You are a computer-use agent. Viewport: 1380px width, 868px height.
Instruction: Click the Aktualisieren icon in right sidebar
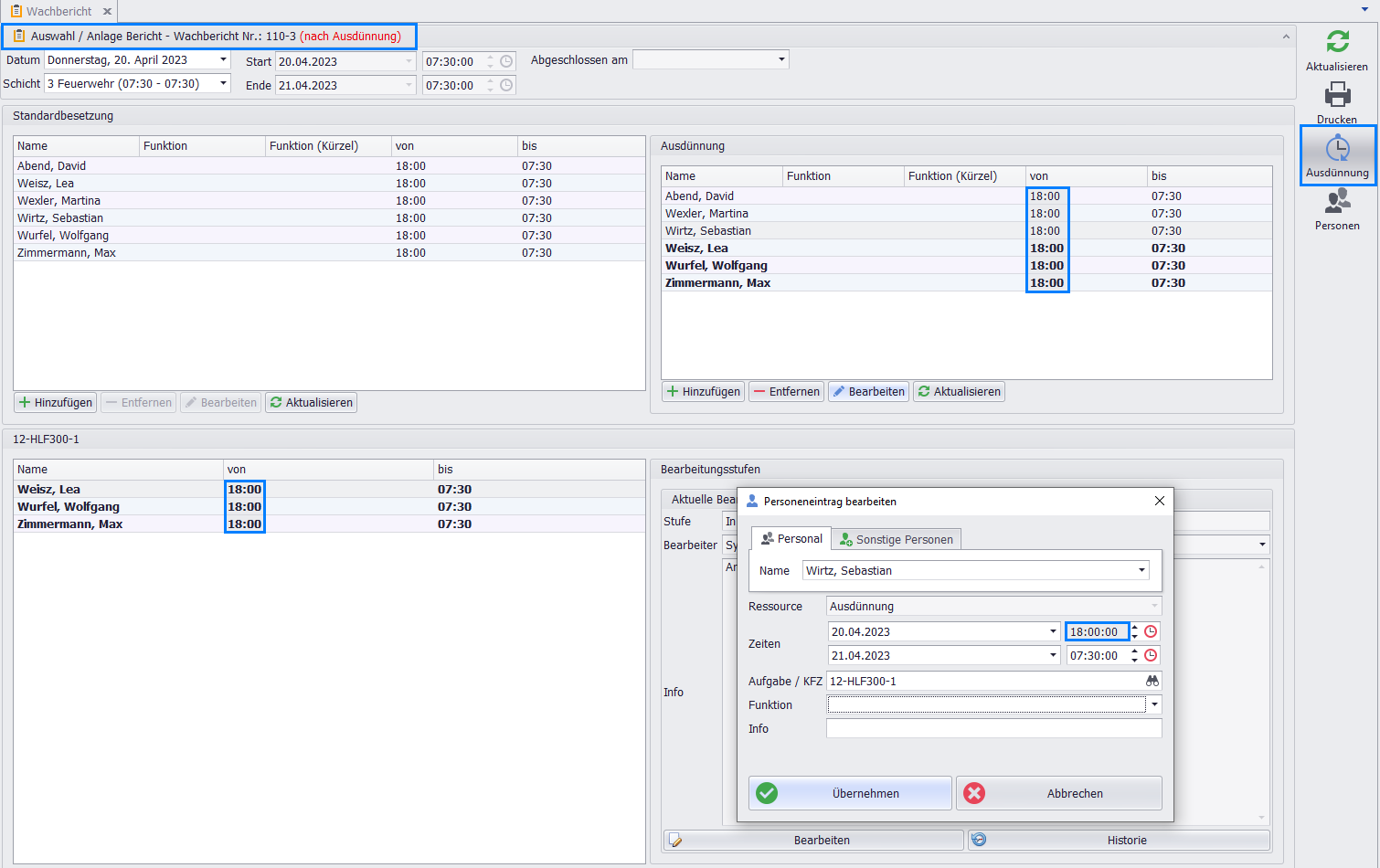[x=1337, y=42]
